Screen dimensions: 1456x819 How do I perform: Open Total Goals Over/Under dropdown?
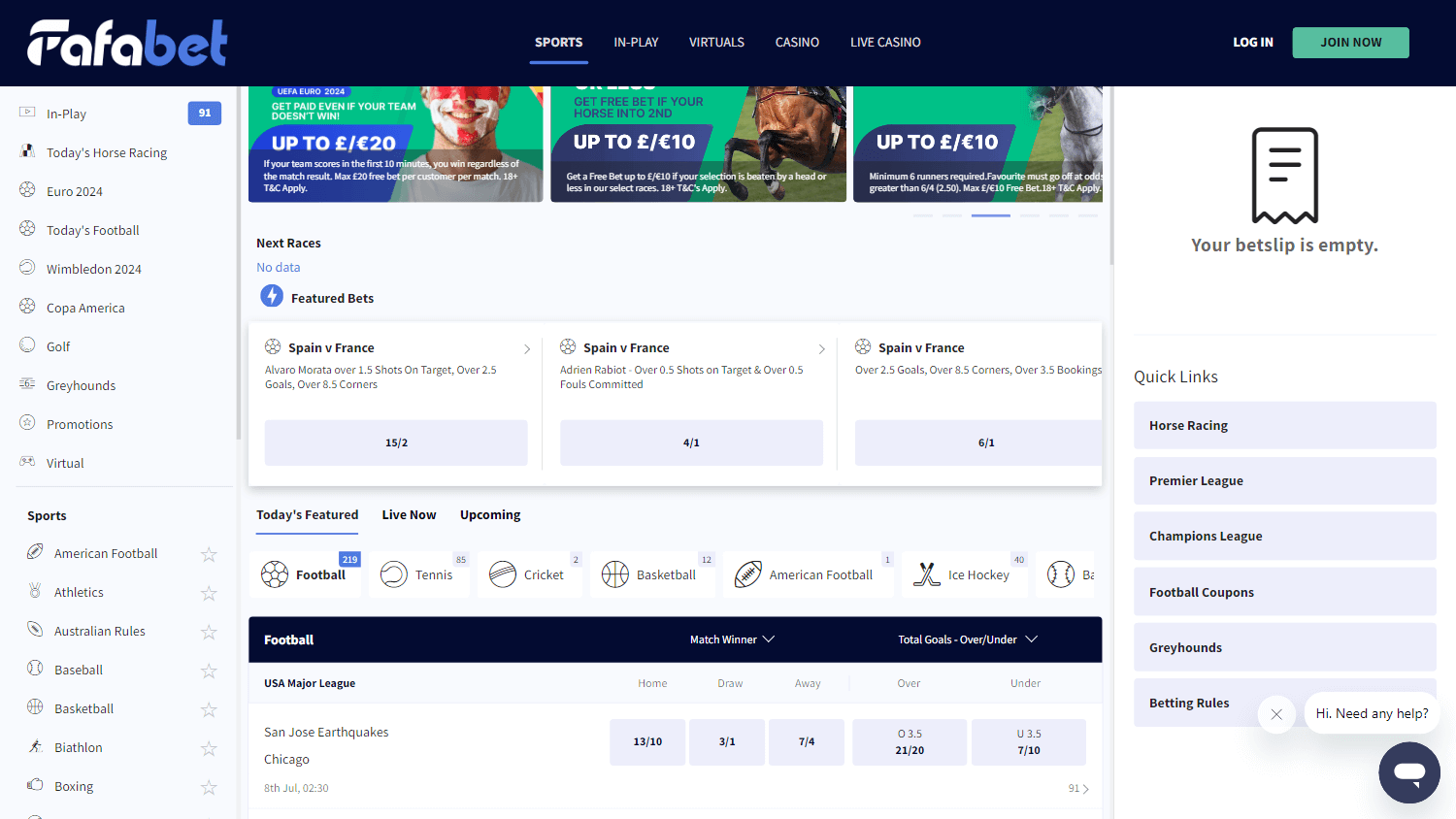968,639
